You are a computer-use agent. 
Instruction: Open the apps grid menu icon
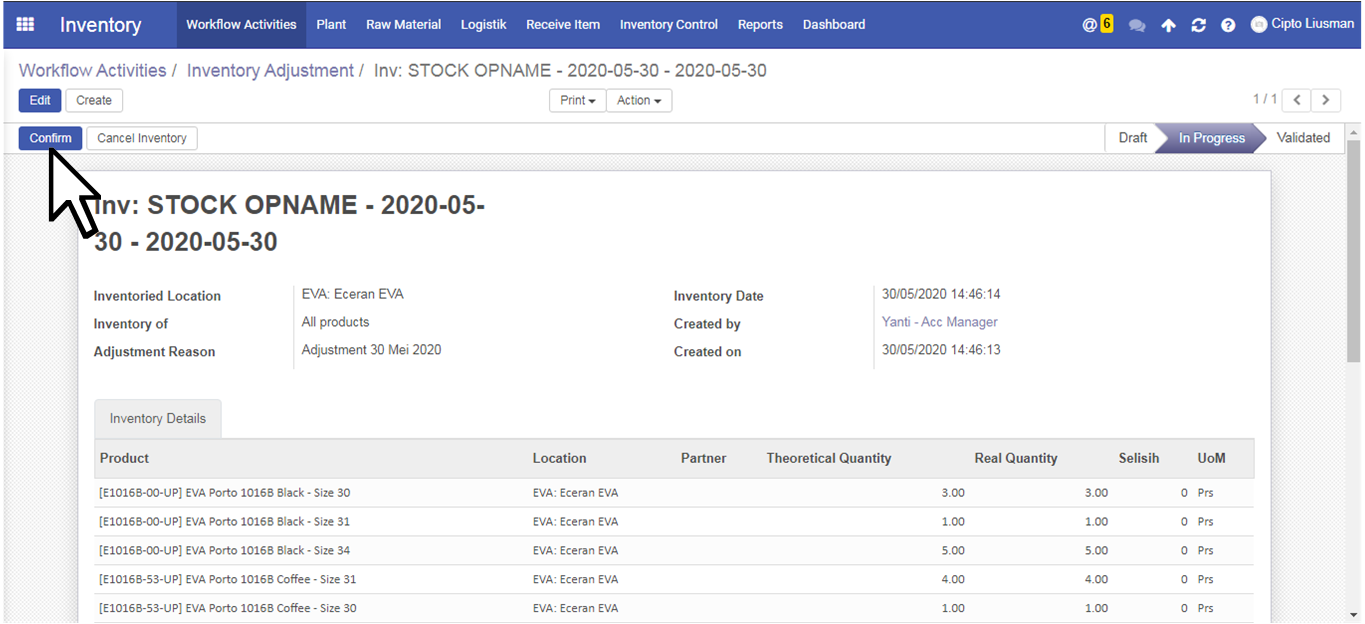pos(25,24)
